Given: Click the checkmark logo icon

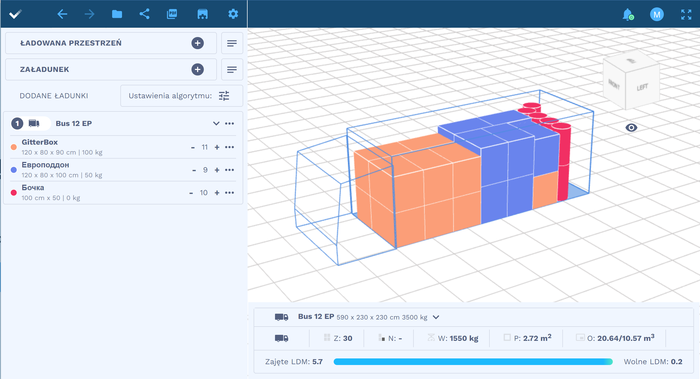Looking at the screenshot, I should pos(15,14).
